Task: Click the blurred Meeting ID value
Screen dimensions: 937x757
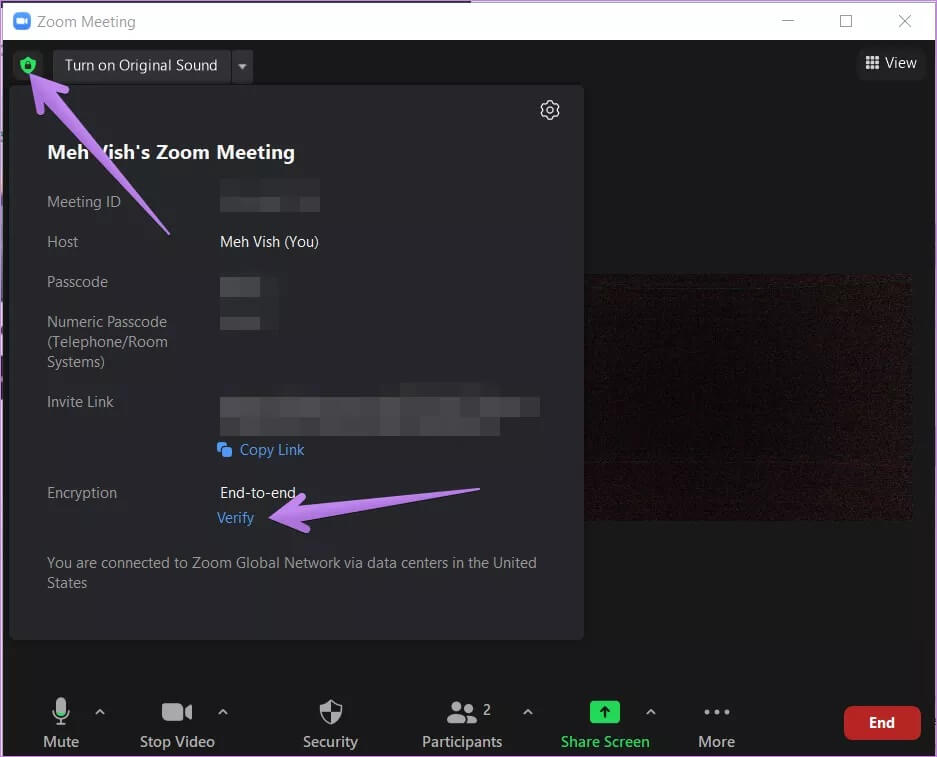Action: (270, 195)
